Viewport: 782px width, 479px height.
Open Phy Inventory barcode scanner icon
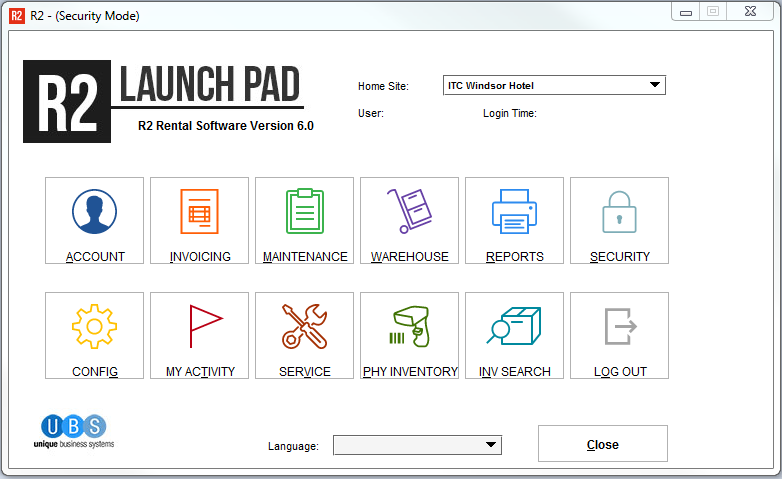pos(409,327)
